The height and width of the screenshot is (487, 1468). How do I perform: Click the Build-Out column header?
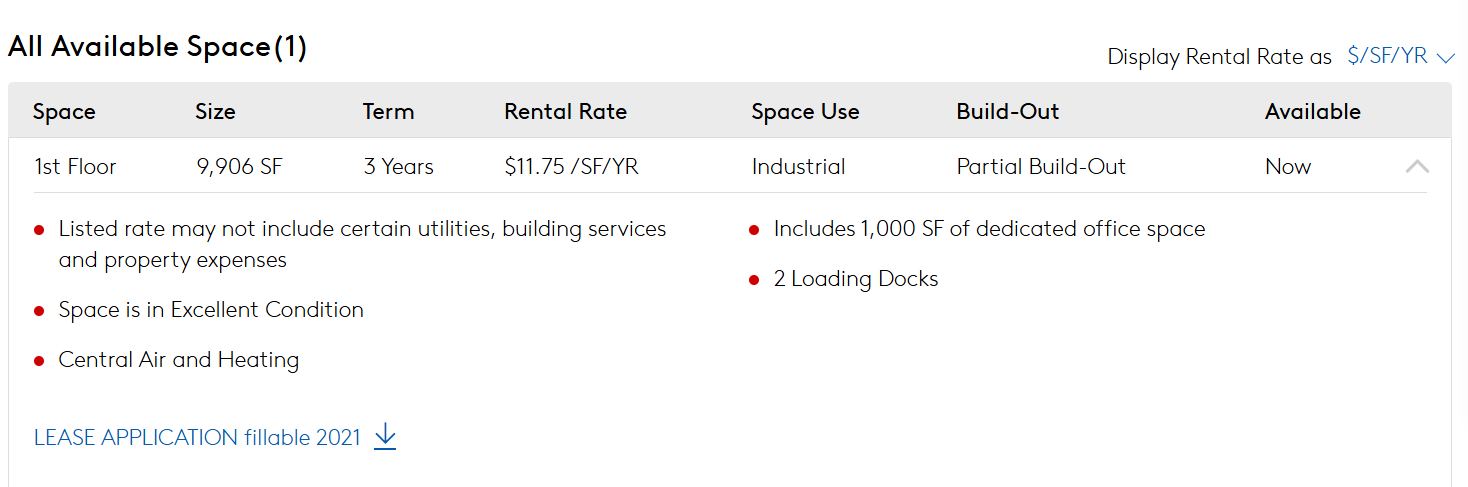pyautogui.click(x=1007, y=112)
